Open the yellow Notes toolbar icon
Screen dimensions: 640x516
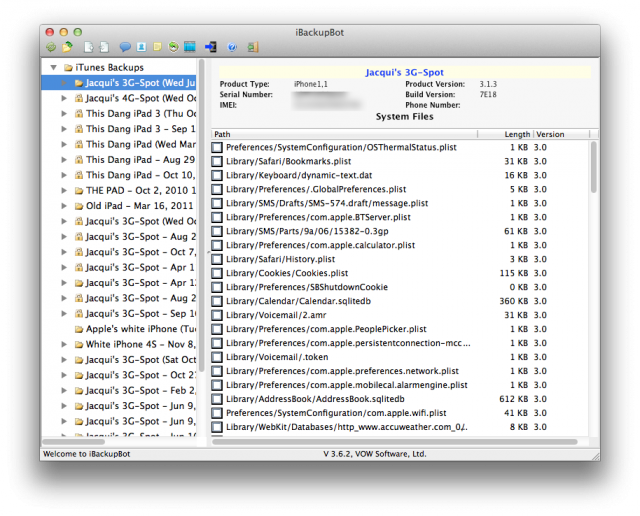coord(158,47)
